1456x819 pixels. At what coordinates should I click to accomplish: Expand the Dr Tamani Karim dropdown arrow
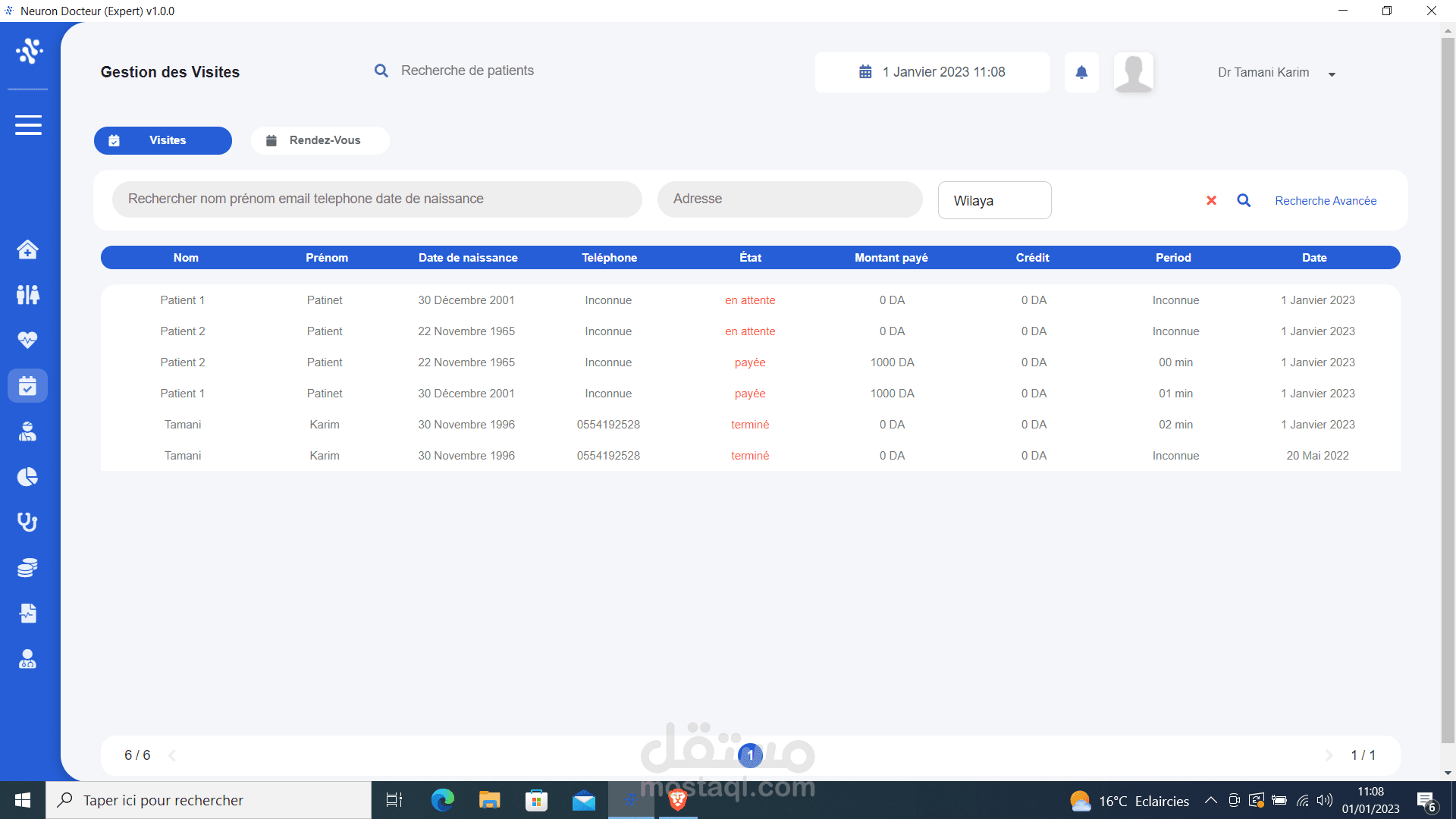click(x=1332, y=74)
